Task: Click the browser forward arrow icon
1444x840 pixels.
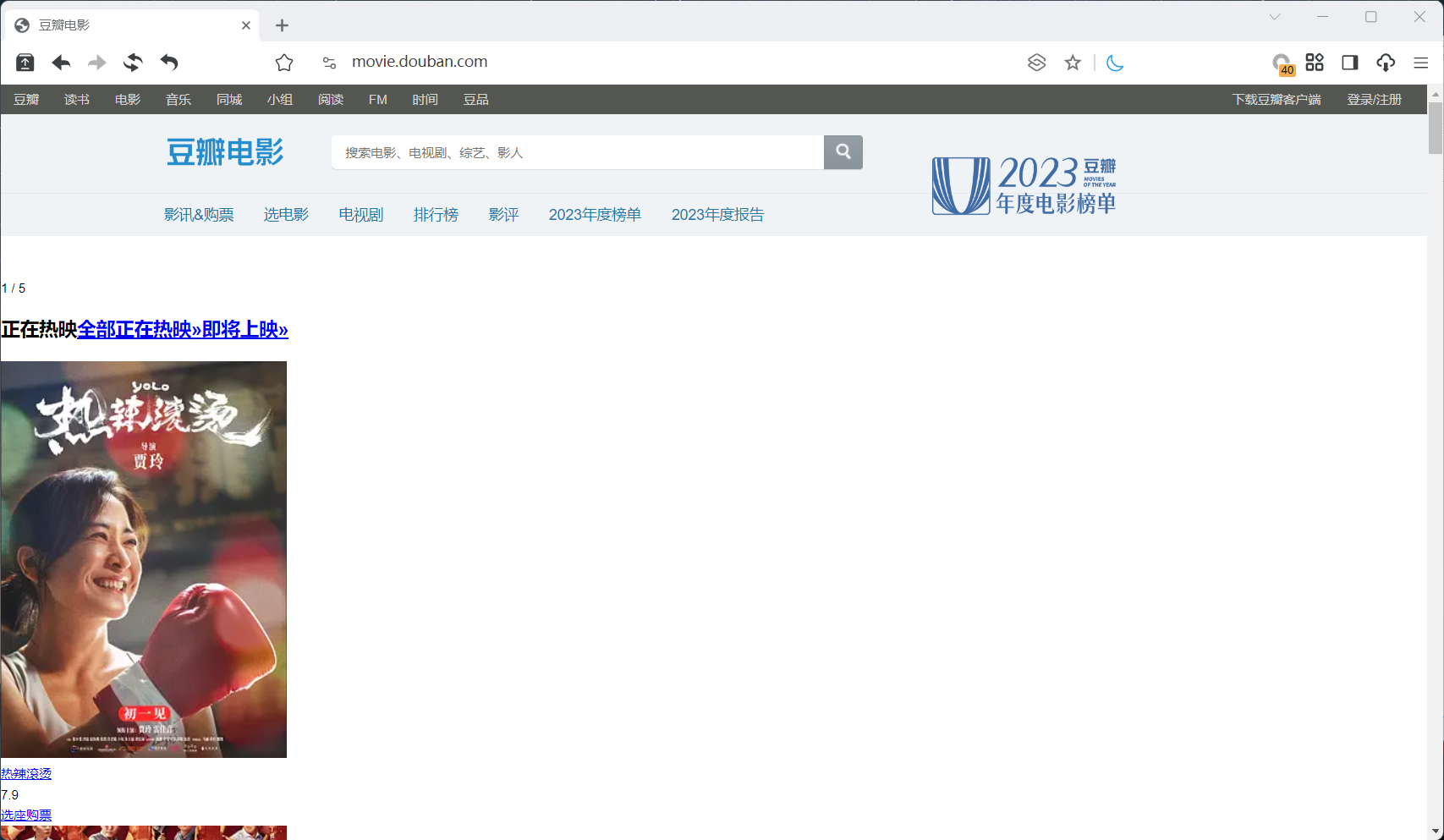Action: 97,63
